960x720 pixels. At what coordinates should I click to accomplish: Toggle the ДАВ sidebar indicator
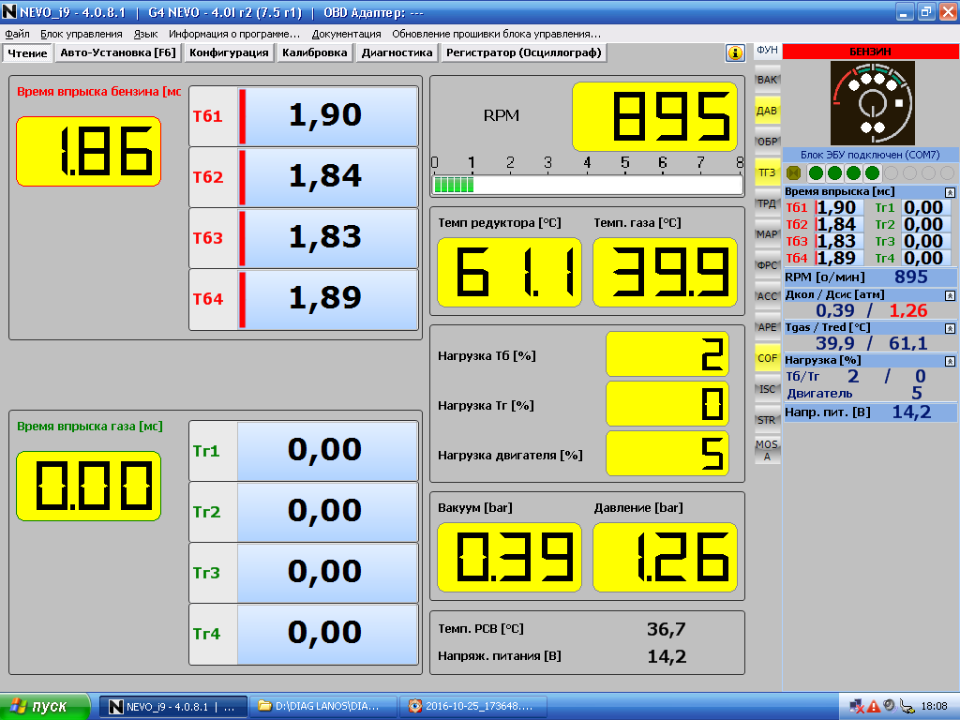point(767,110)
